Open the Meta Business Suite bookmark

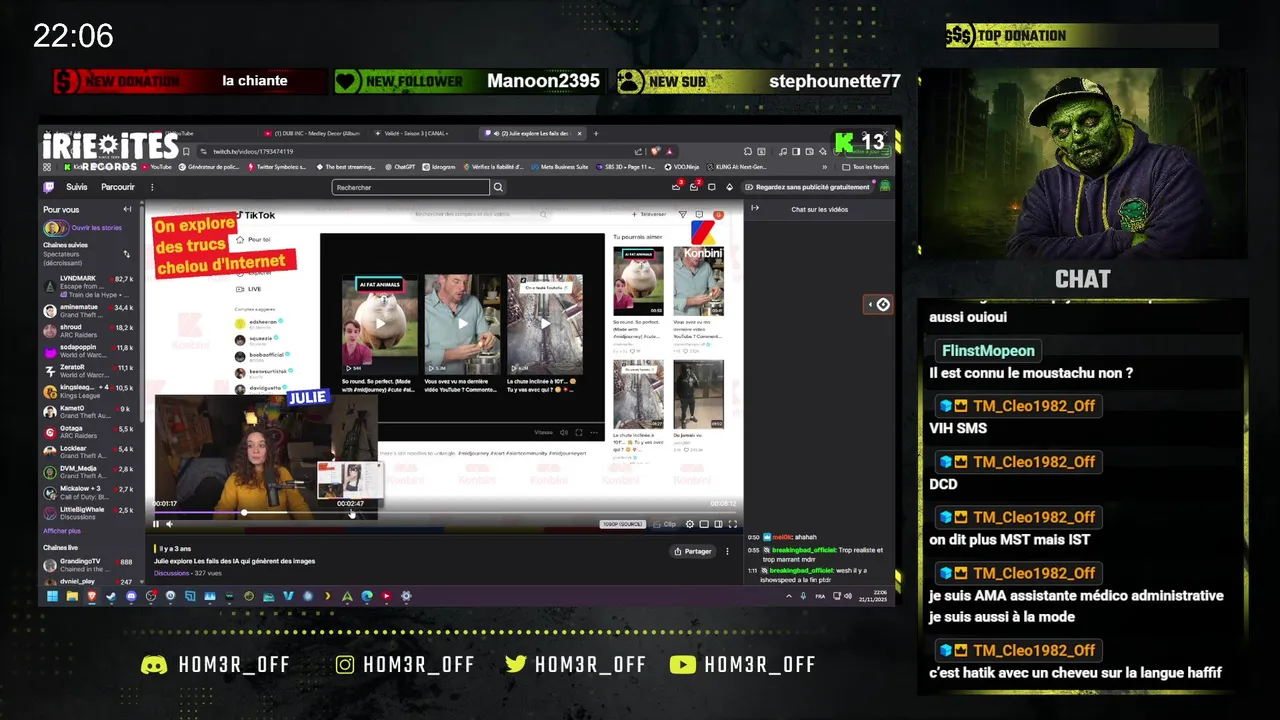click(x=560, y=167)
